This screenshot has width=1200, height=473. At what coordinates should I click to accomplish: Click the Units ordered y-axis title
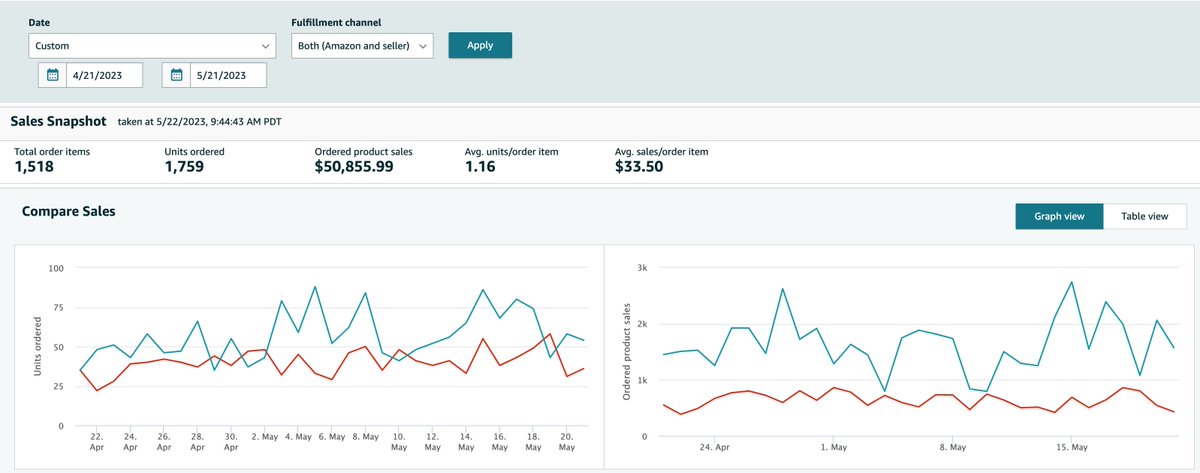39,347
